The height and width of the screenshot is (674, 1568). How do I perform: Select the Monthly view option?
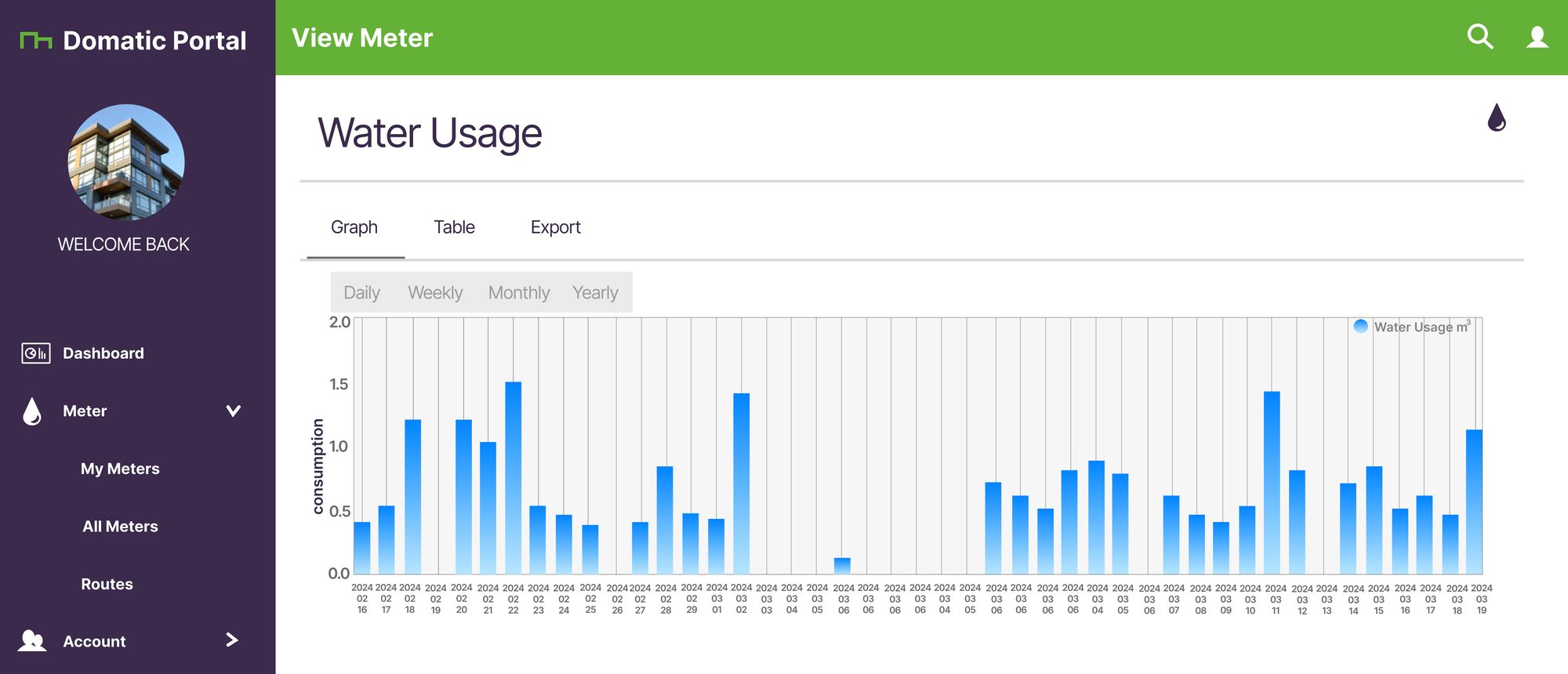click(x=519, y=292)
